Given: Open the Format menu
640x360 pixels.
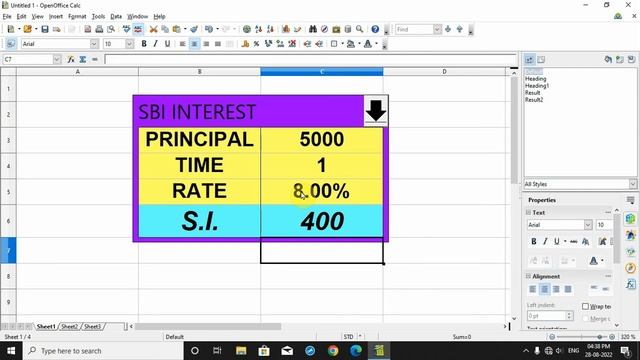Looking at the screenshot, I should 77,16.
